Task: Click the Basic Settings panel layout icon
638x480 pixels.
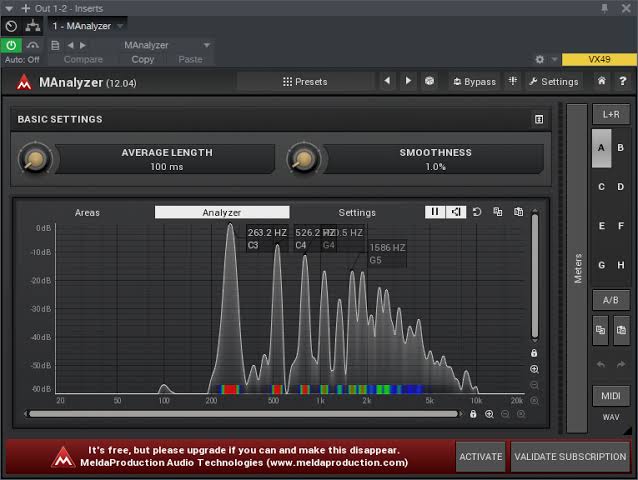Action: point(539,119)
